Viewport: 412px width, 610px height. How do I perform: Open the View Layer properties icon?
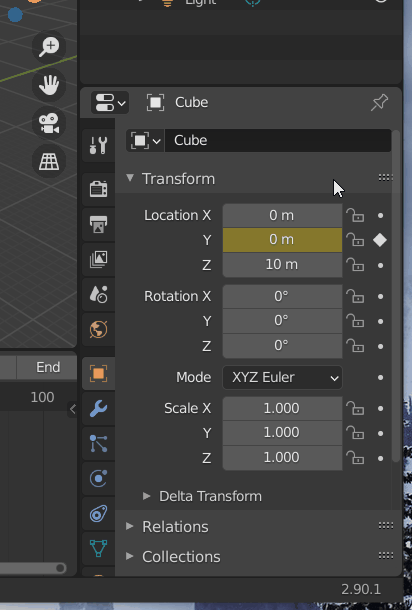tap(98, 259)
